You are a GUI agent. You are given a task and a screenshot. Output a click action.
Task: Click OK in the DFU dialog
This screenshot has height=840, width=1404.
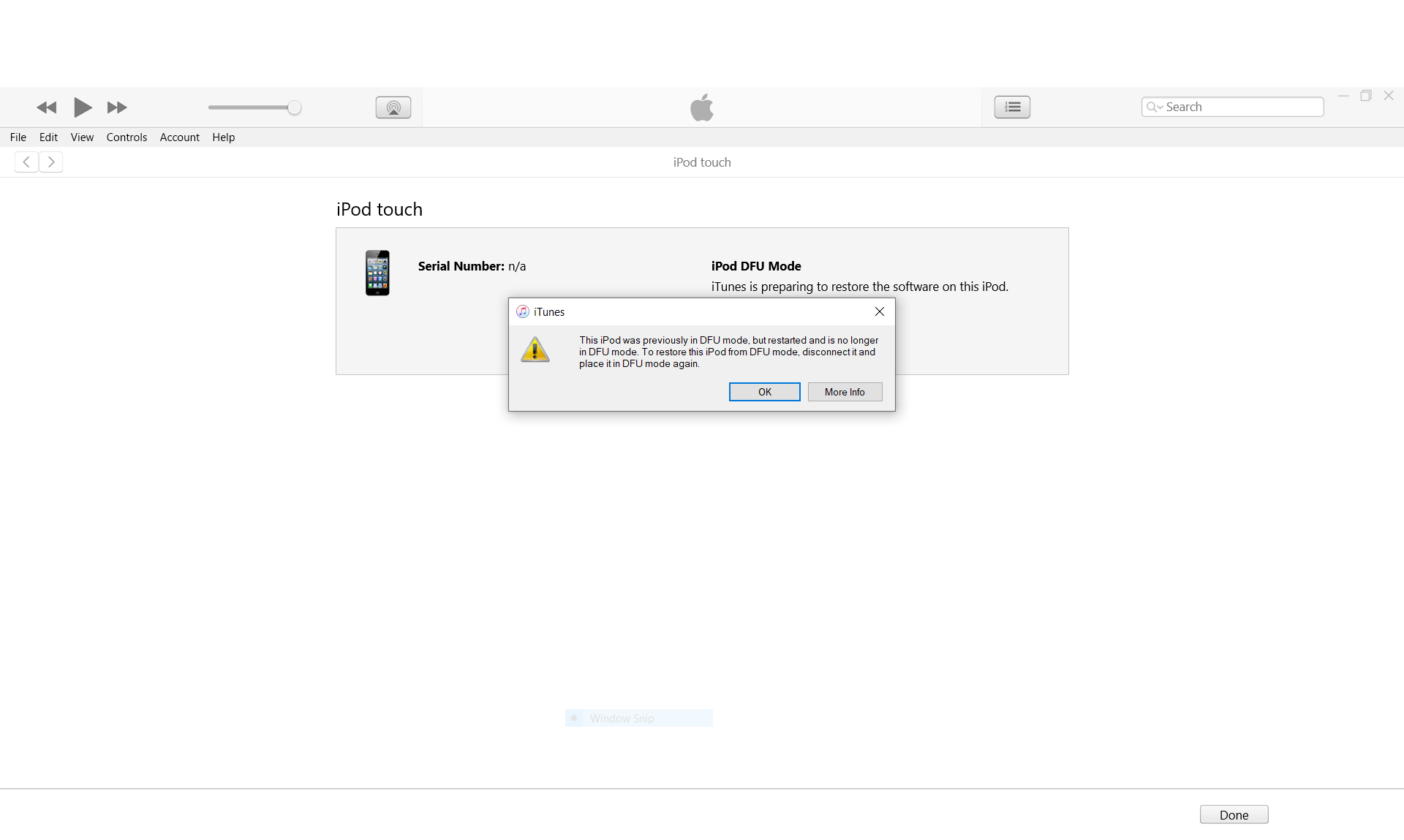[x=765, y=392]
